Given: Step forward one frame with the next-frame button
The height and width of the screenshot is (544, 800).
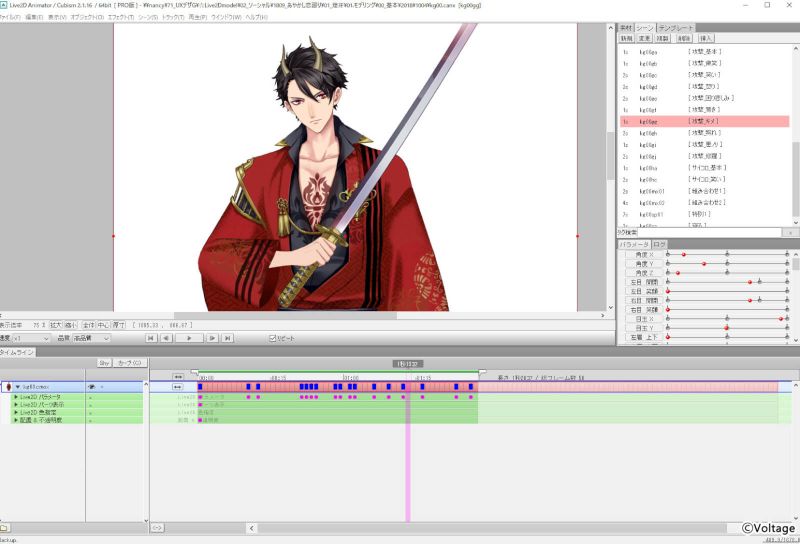Looking at the screenshot, I should pos(212,338).
